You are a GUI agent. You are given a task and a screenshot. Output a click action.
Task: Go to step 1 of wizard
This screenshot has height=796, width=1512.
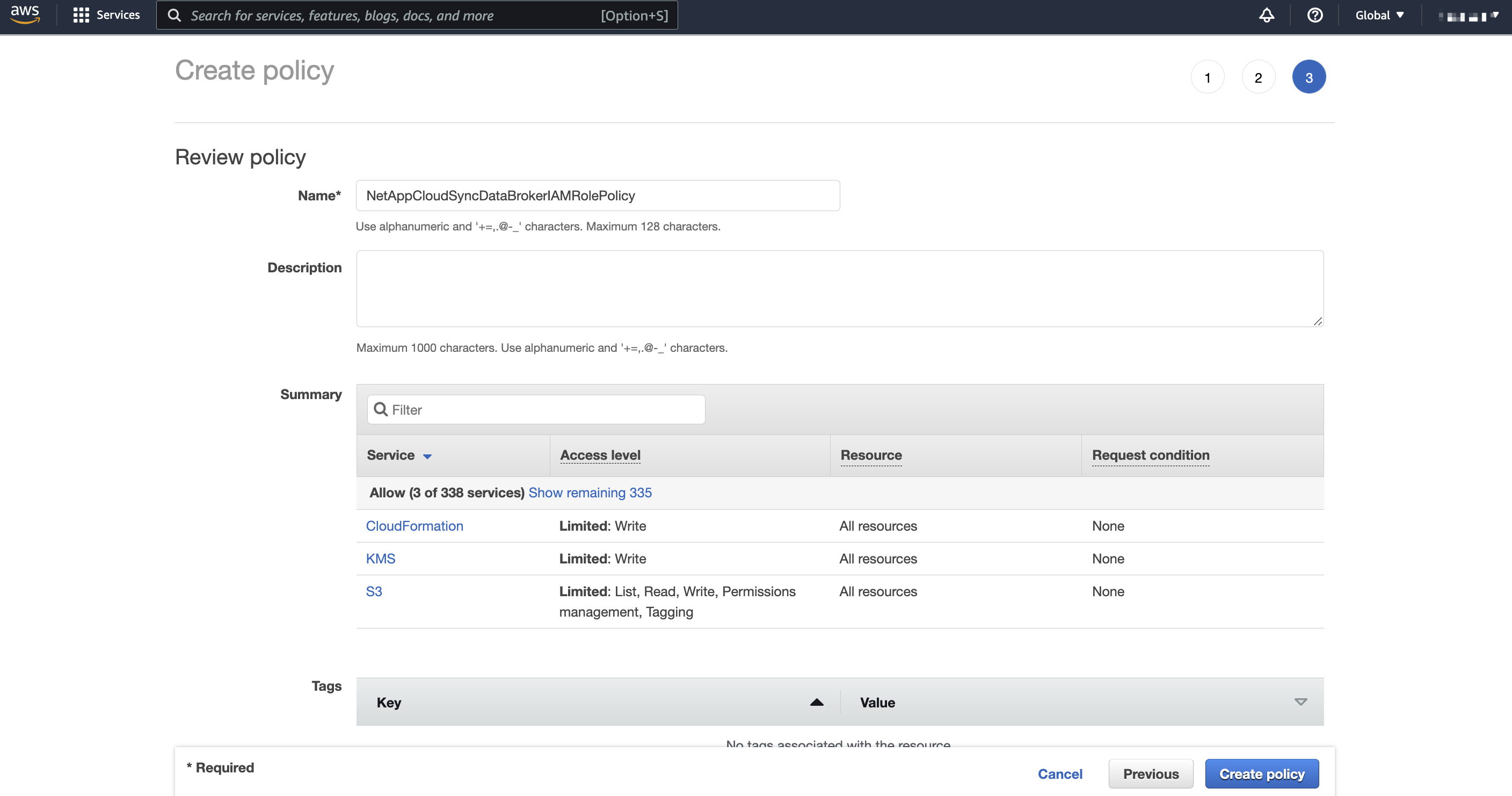1208,77
